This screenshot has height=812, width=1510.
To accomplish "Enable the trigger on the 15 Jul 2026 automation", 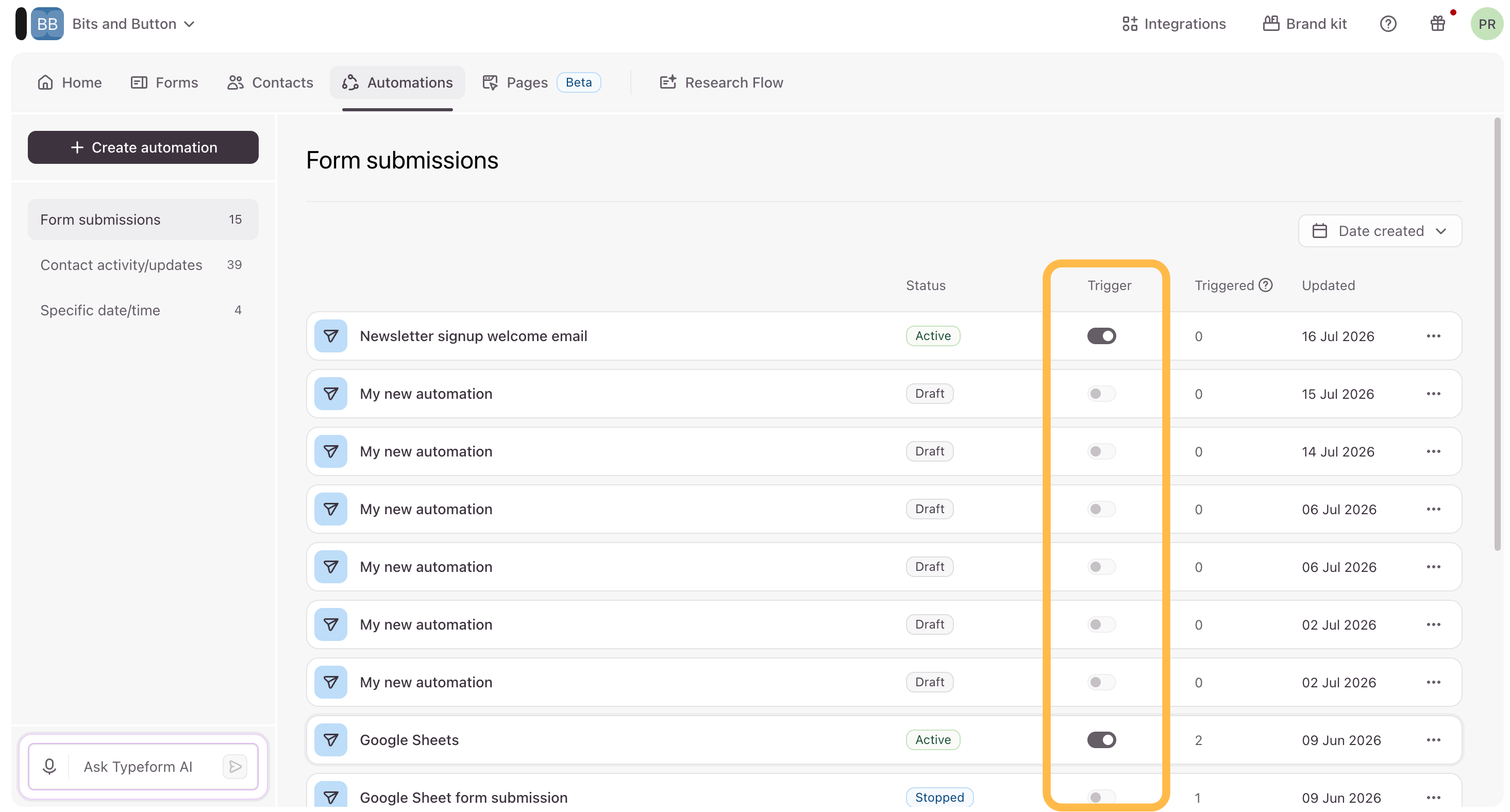I will pyautogui.click(x=1101, y=394).
